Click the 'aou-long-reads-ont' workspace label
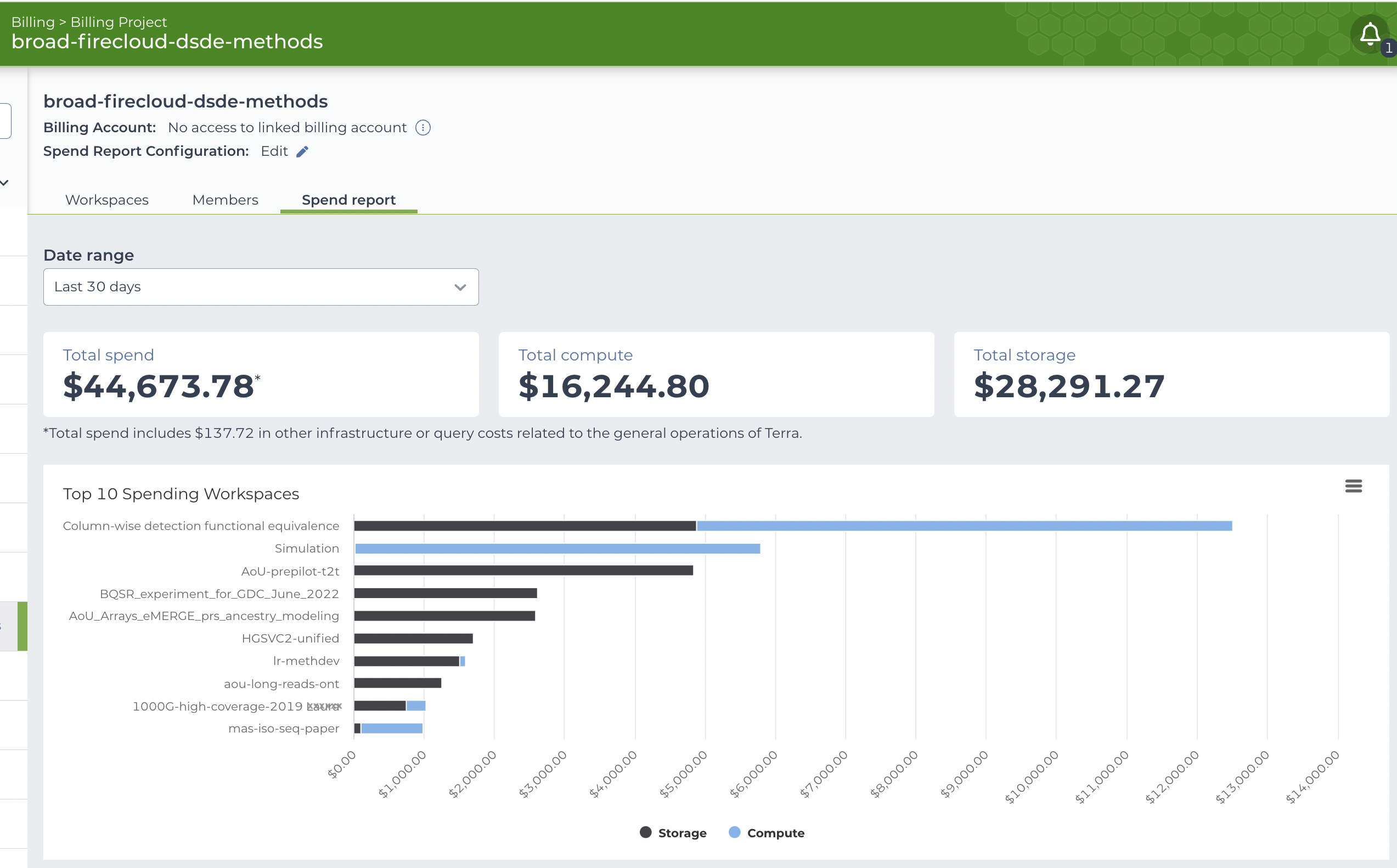 281,684
